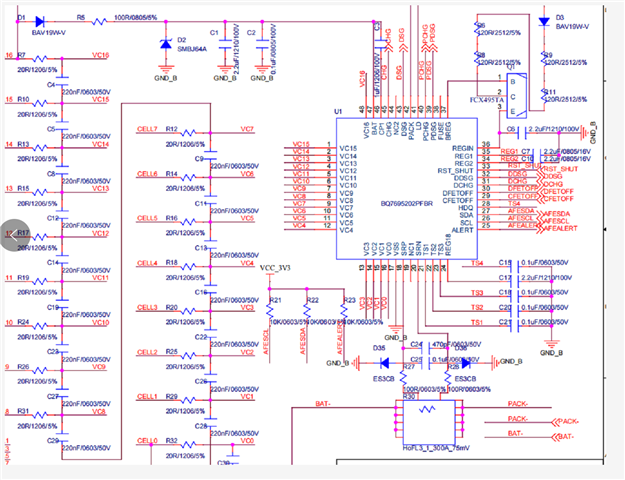Image resolution: width=625 pixels, height=480 pixels.
Task: Click the BQ7695202PFBR chip part number
Action: 407,203
